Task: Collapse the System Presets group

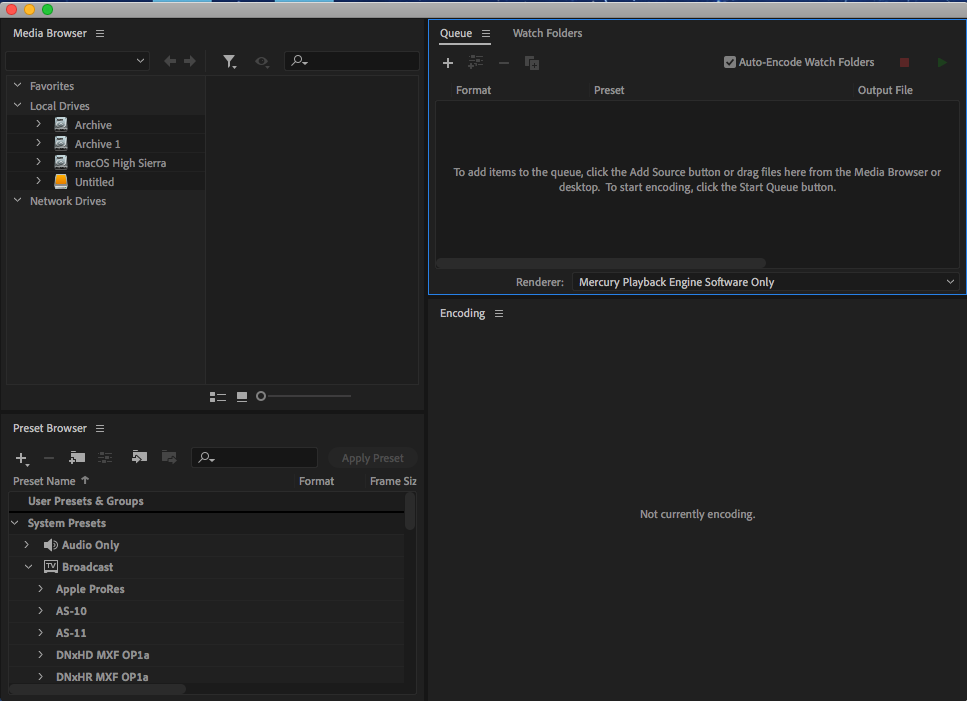Action: point(15,523)
